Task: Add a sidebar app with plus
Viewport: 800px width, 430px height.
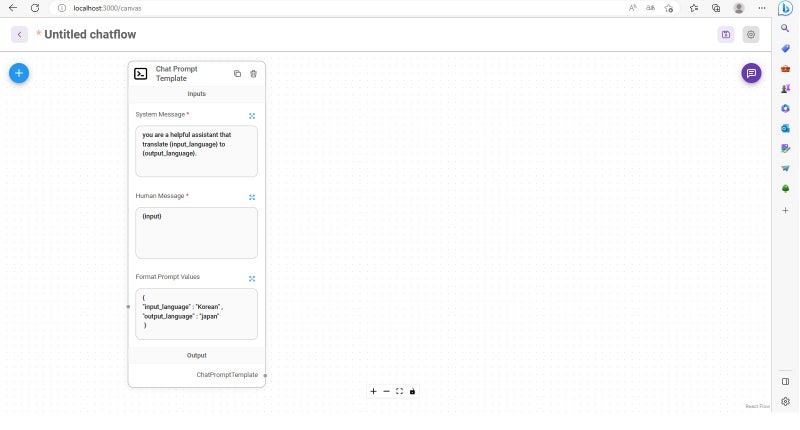Action: point(785,210)
